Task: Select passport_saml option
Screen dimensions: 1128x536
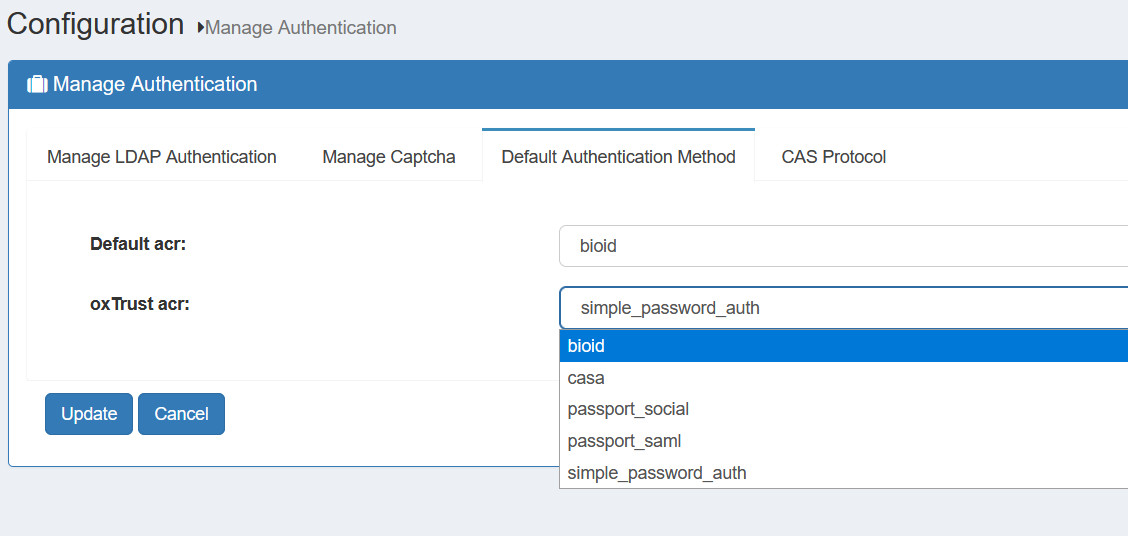Action: (x=843, y=441)
